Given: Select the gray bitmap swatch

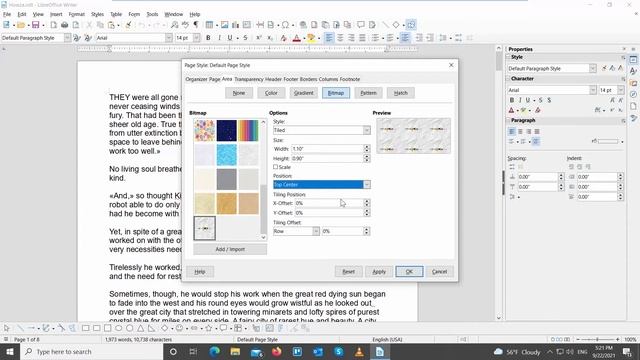Looking at the screenshot, I should point(227,179).
